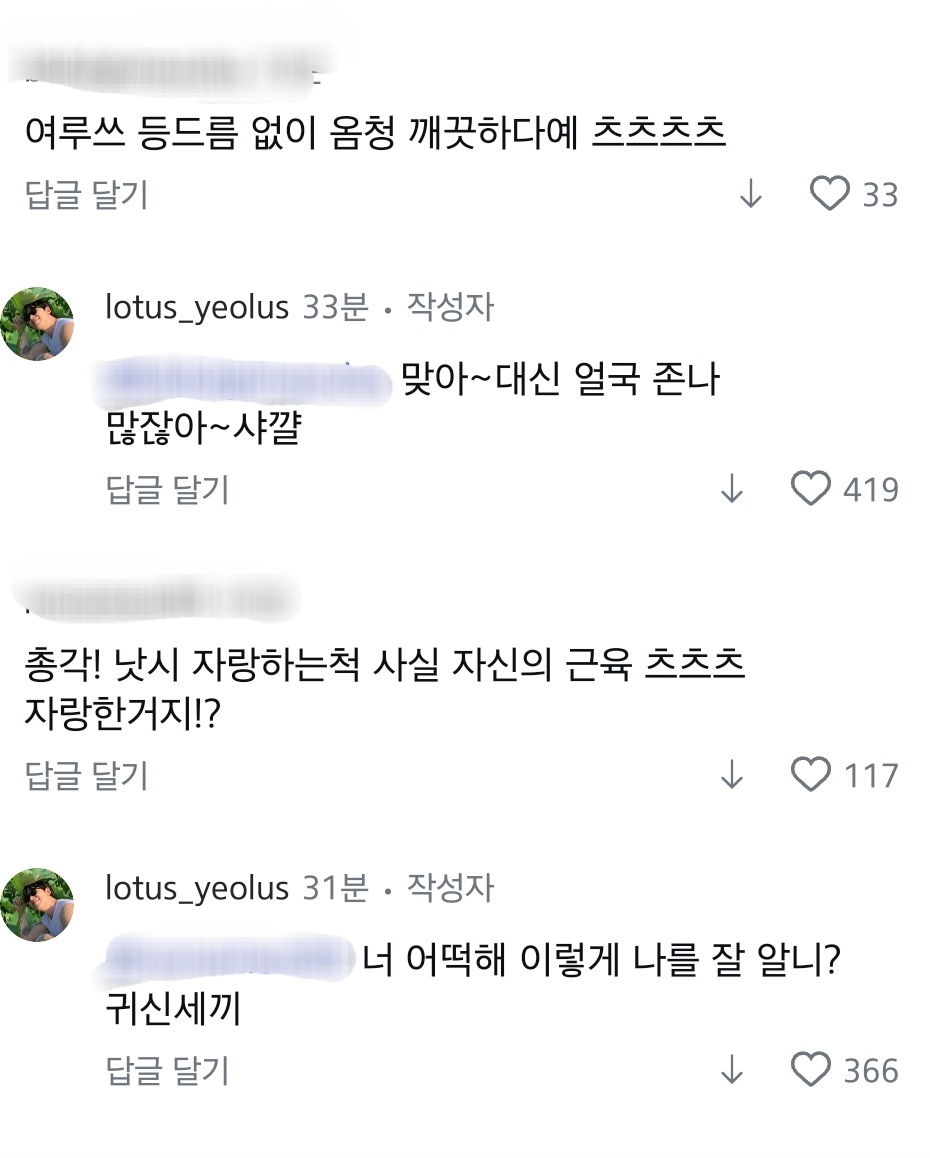The height and width of the screenshot is (1158, 930).
Task: Open the blurred mention before 너 어떡해
Action: [x=232, y=962]
